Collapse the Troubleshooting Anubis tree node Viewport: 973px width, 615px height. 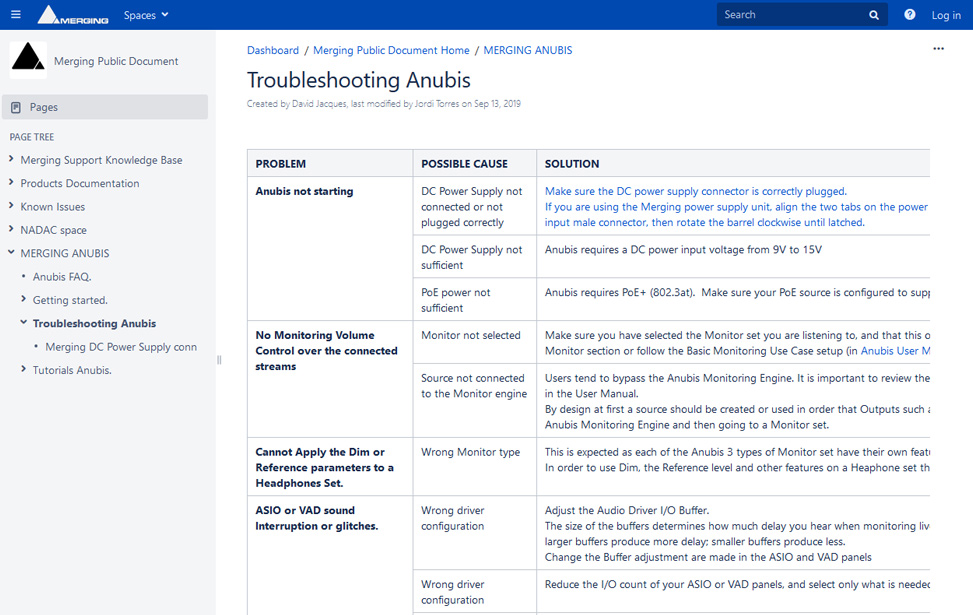pos(24,323)
